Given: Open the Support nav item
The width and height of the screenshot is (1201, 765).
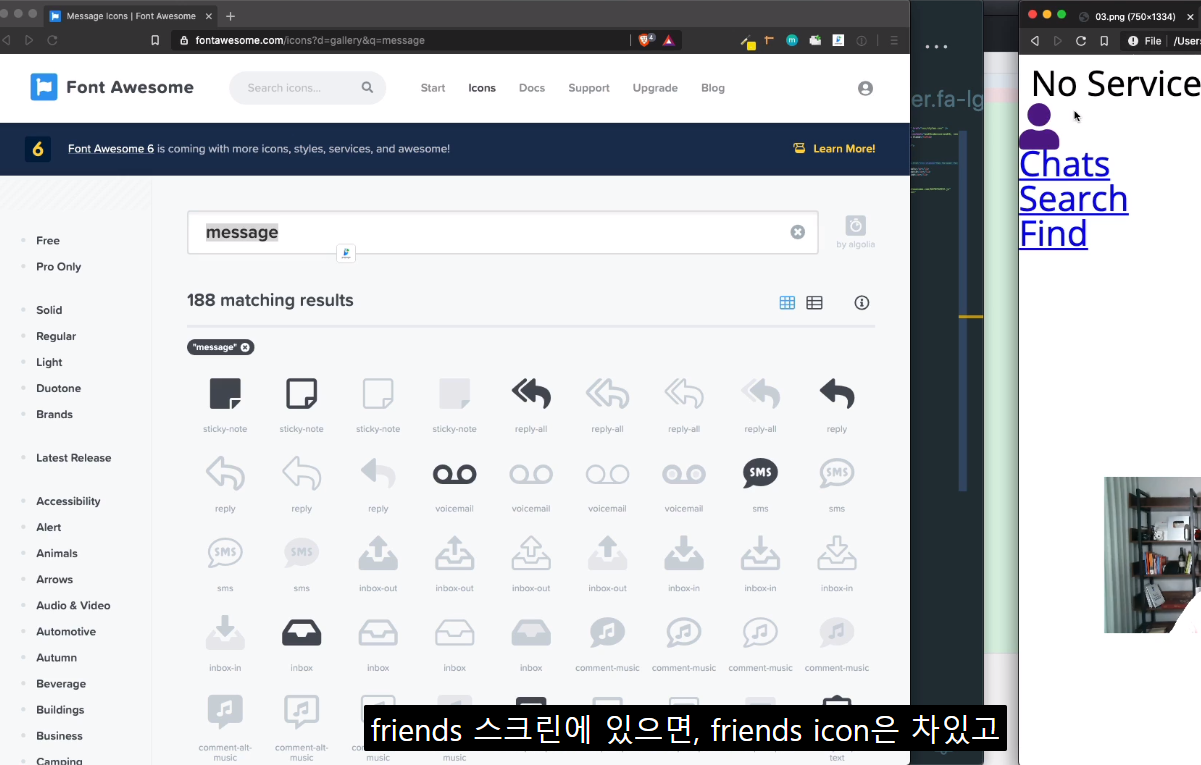Looking at the screenshot, I should point(589,88).
